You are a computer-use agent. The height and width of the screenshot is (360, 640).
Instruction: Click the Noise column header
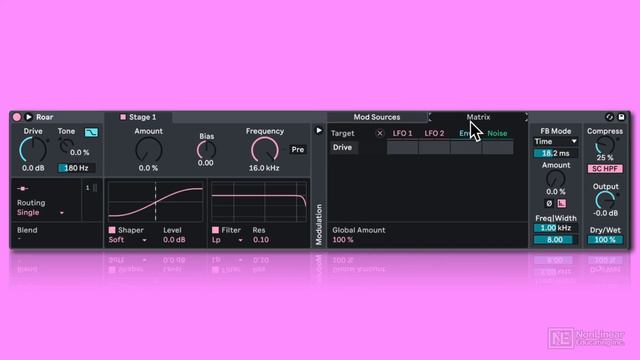point(497,133)
